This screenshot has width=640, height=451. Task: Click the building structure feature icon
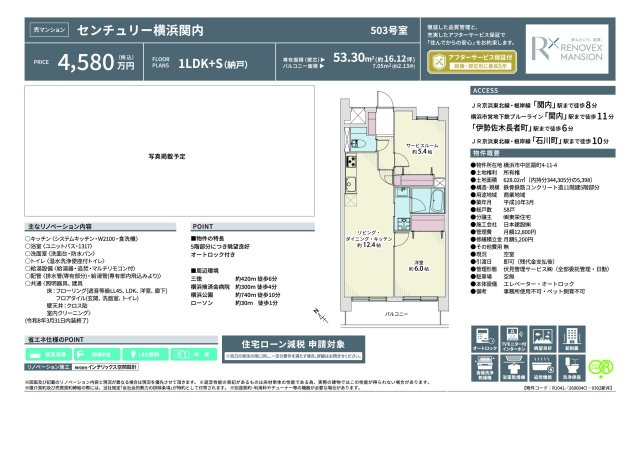(x=571, y=339)
